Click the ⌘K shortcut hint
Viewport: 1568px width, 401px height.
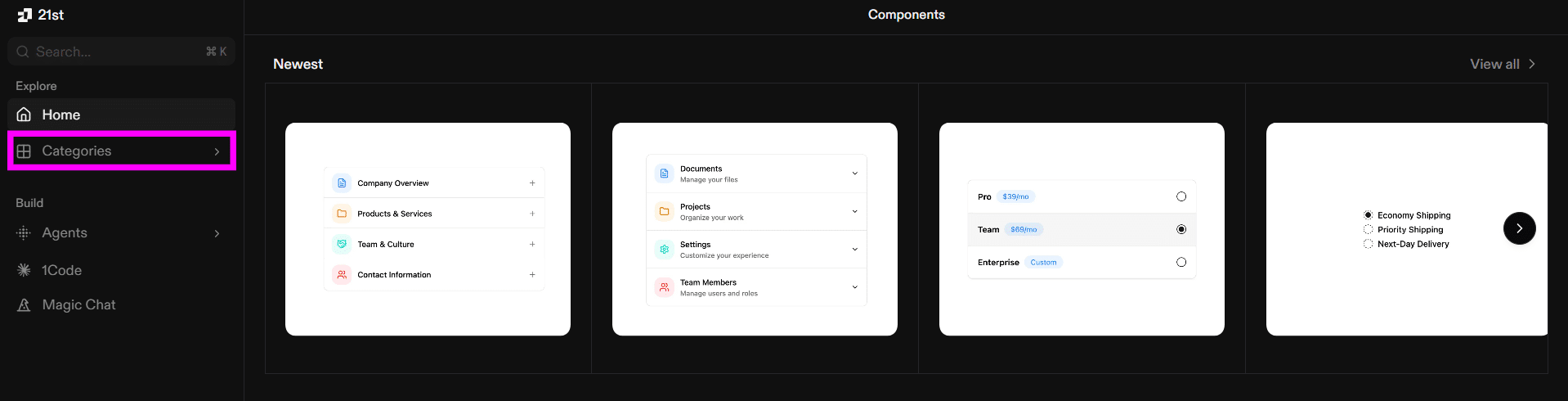click(216, 52)
